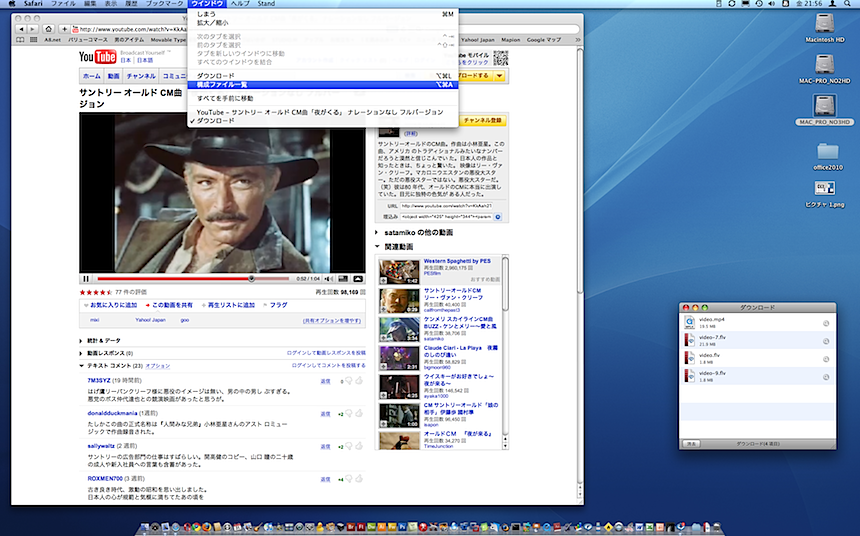Open Claude Ciari - La Playa video thumbnail
Screen dimensions: 860x536
(399, 358)
